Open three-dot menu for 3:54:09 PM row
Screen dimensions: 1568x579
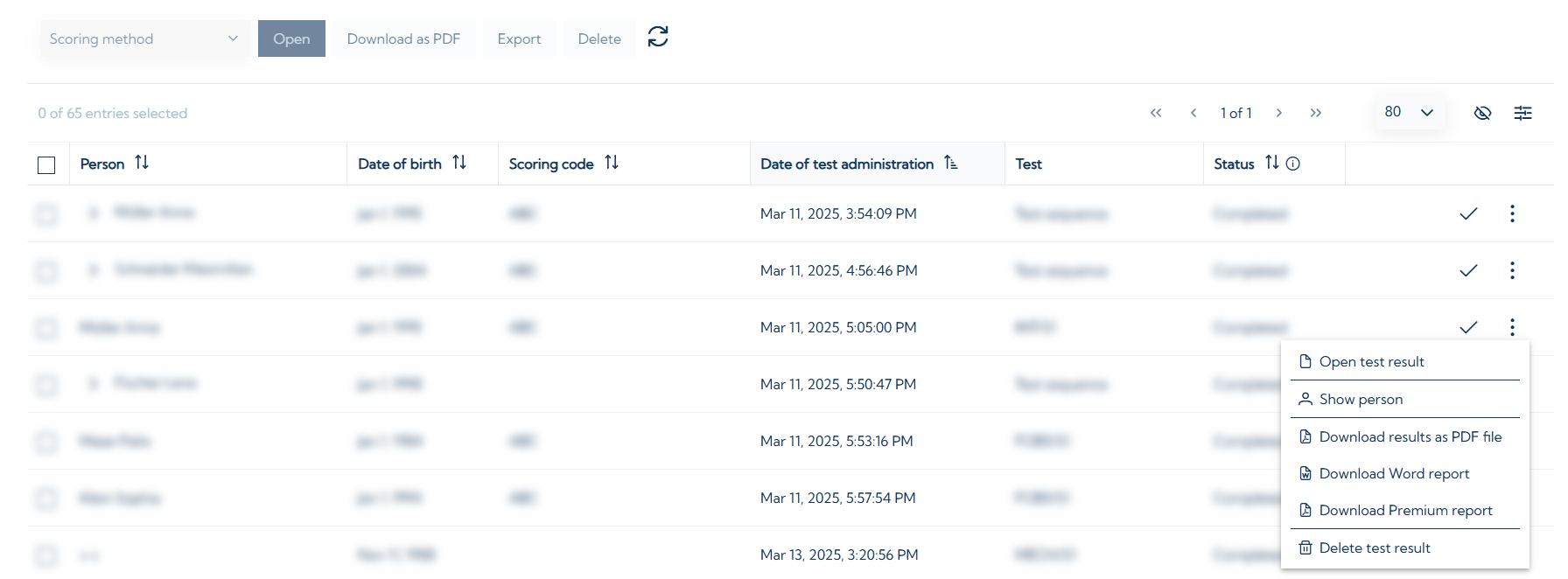point(1512,213)
